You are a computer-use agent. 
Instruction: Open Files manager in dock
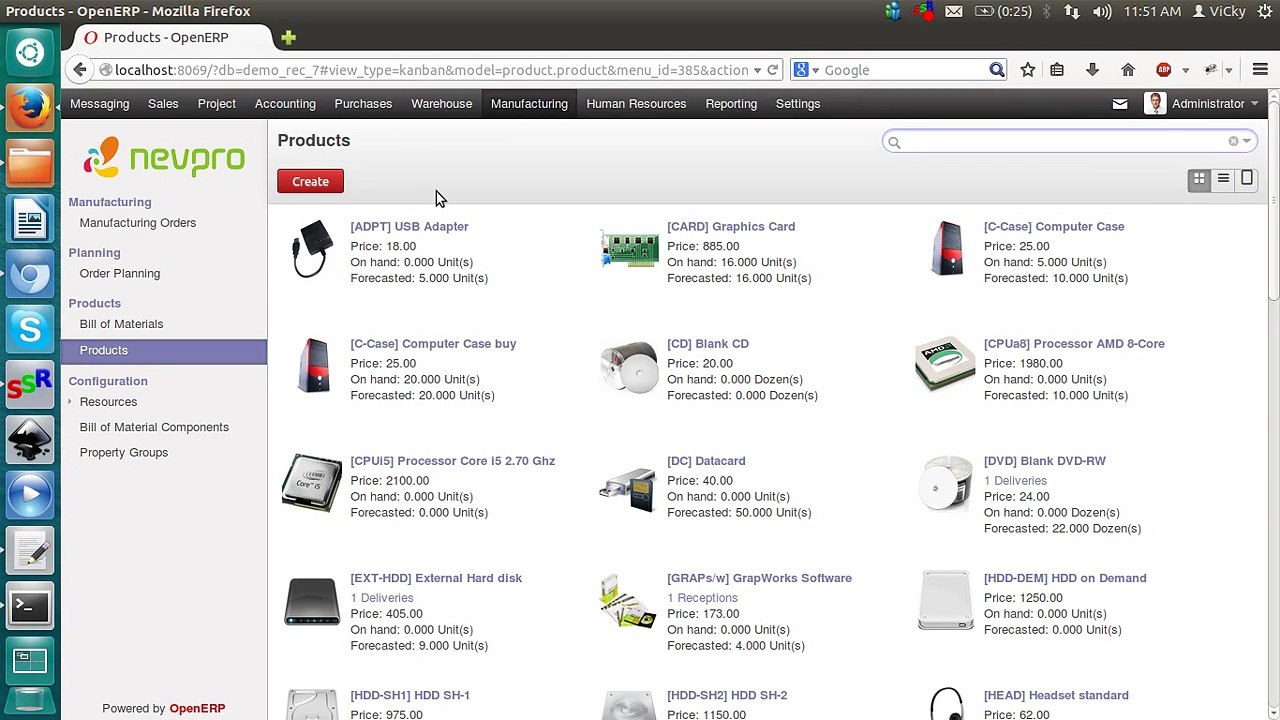[30, 163]
